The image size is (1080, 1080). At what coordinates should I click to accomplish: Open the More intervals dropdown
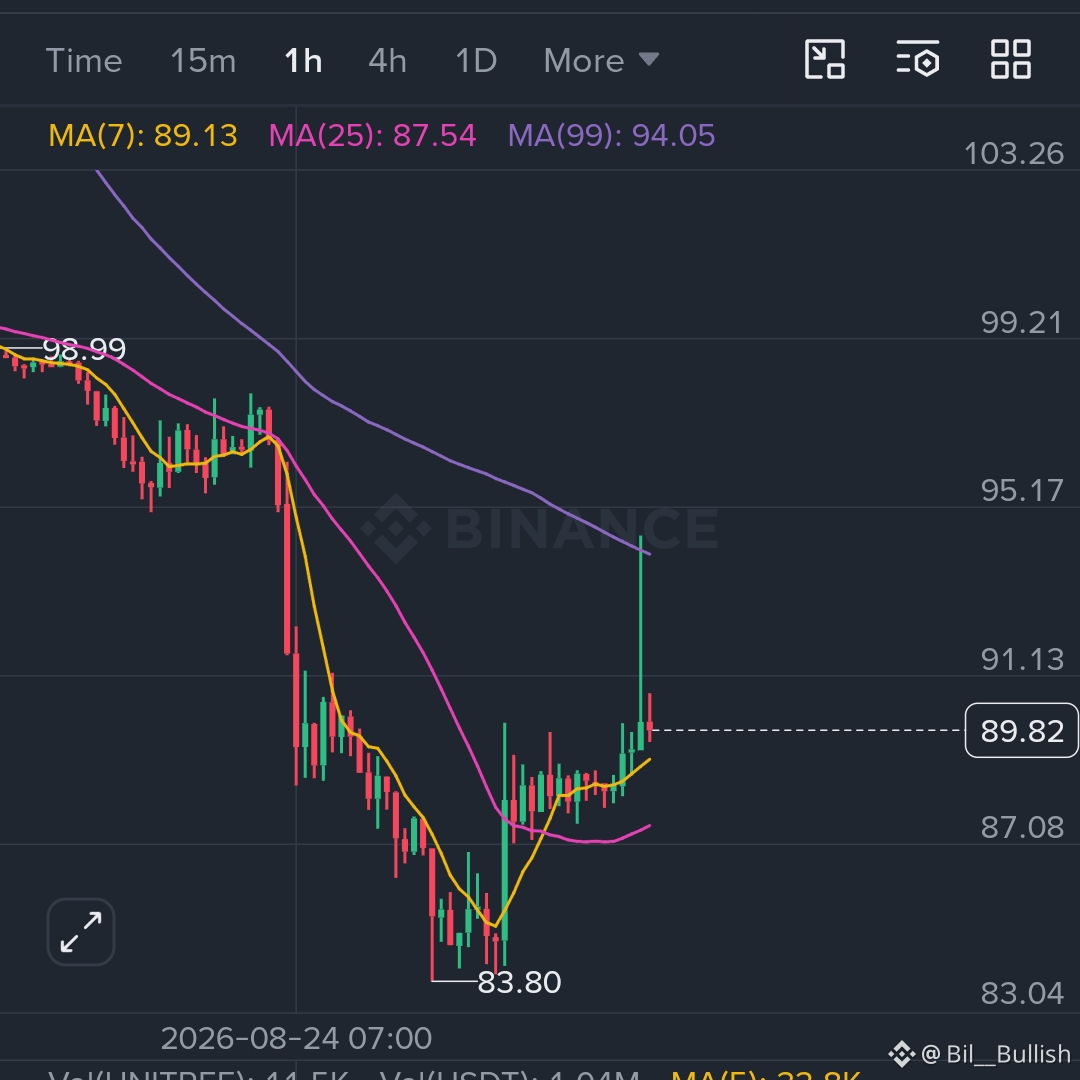601,61
